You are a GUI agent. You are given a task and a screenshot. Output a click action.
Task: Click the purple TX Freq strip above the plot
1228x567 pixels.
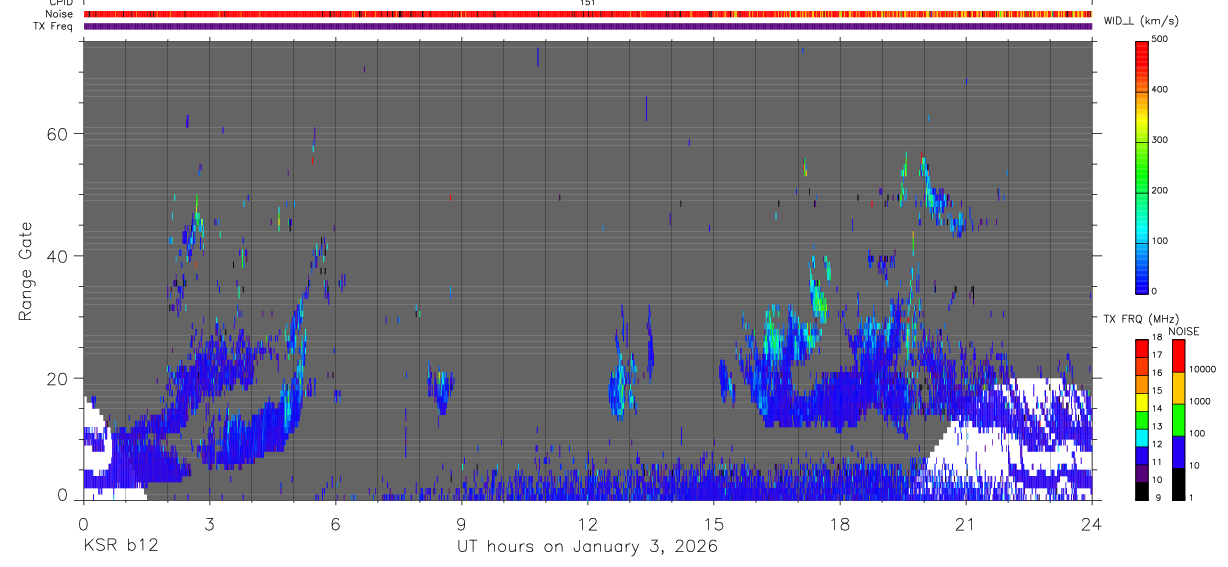pyautogui.click(x=588, y=26)
